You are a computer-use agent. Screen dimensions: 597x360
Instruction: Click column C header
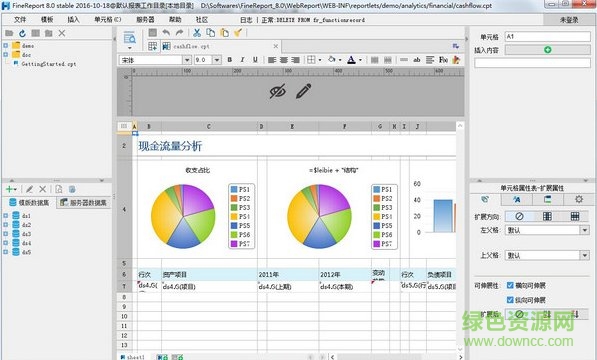209,126
